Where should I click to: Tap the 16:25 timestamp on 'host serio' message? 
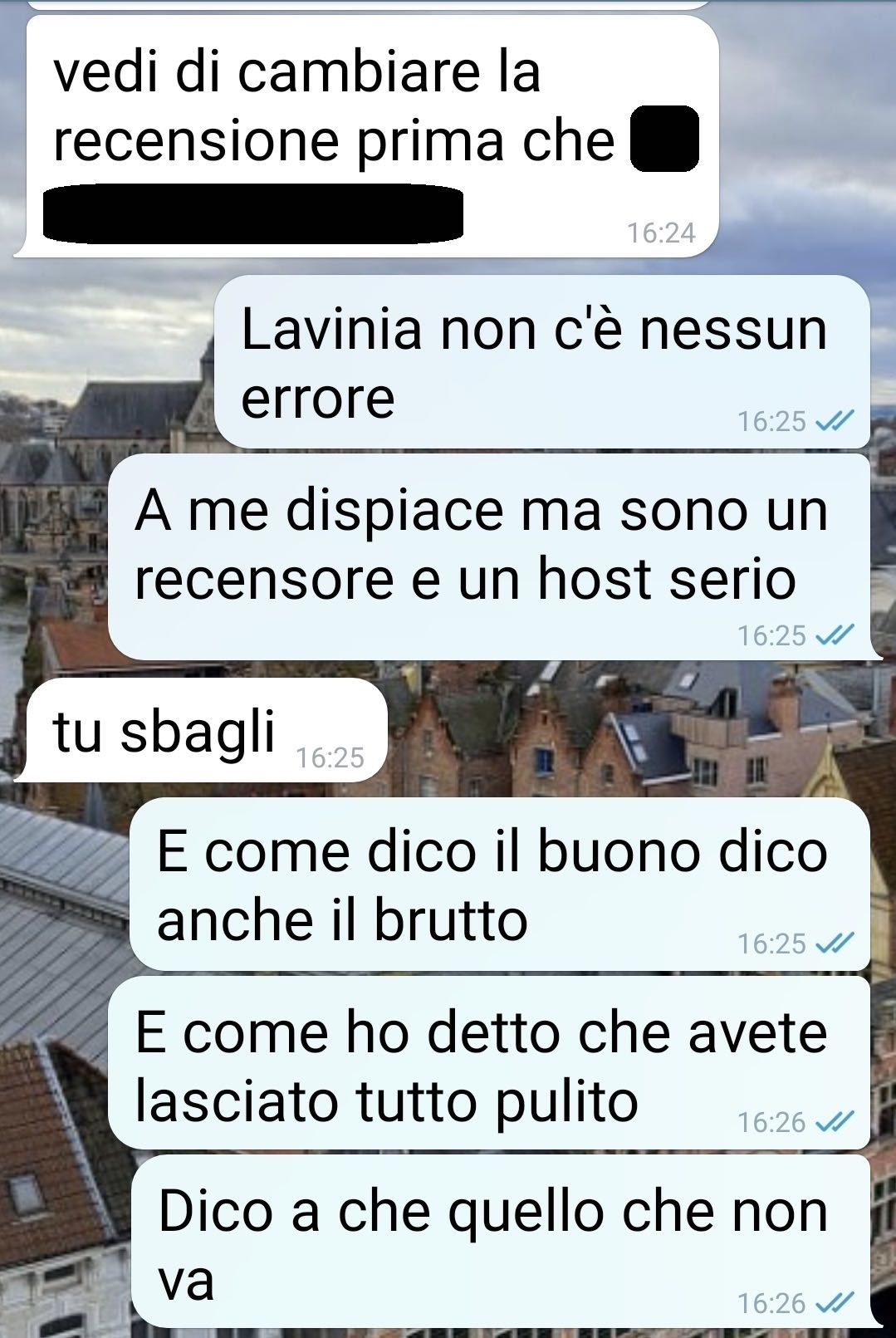pos(772,635)
